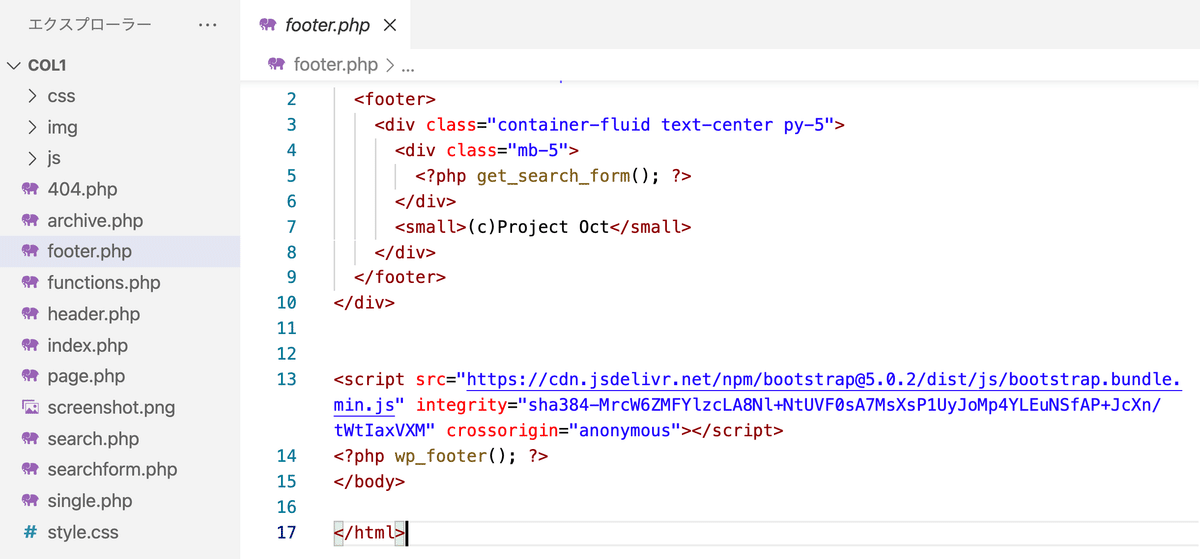Viewport: 1200px width, 559px height.
Task: Click the "container-fluid text-center py-5" class value
Action: (x=660, y=126)
